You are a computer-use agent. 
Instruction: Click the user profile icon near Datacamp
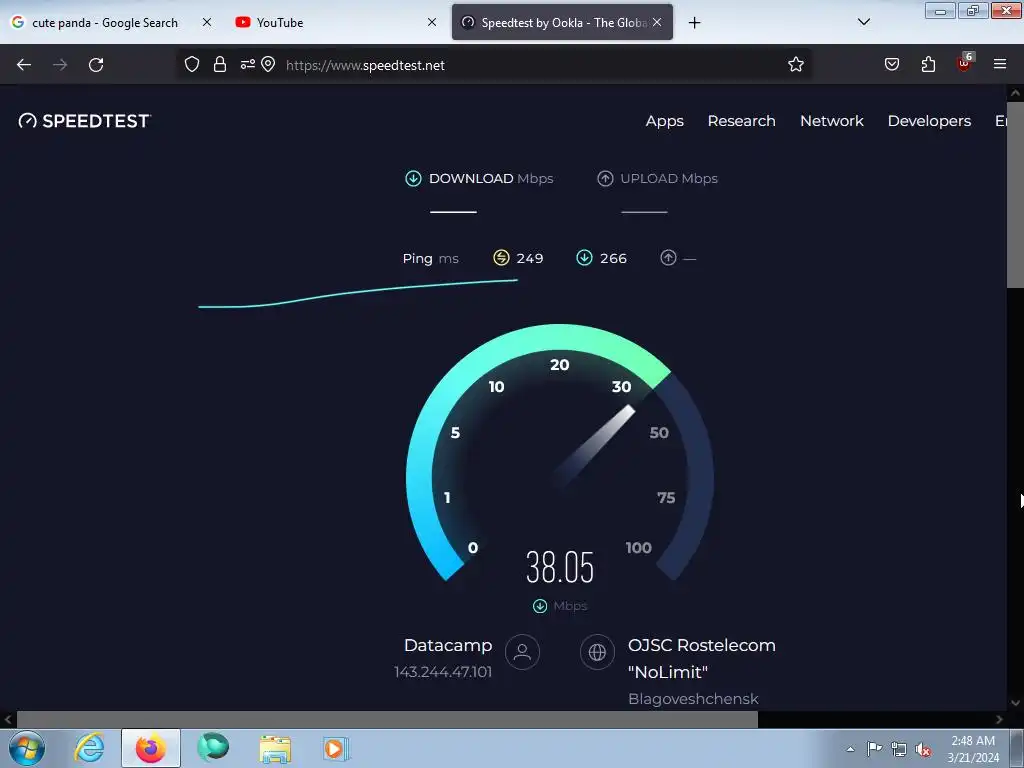pyautogui.click(x=522, y=652)
